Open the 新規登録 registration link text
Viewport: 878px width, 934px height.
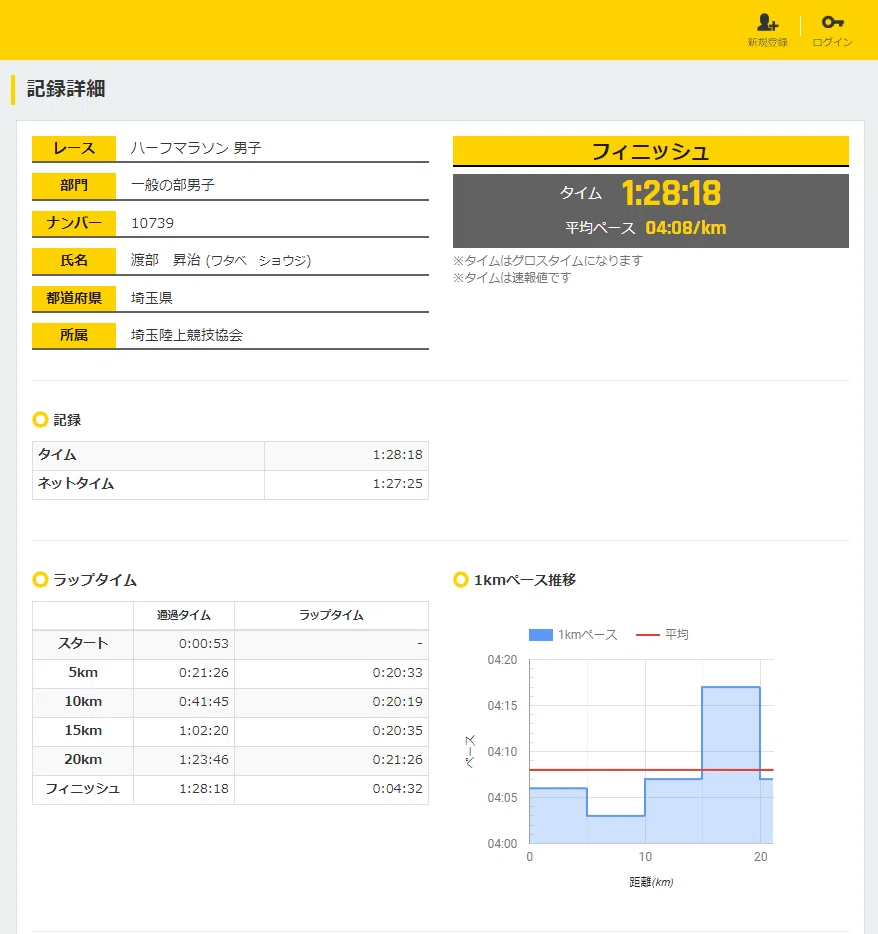[767, 42]
